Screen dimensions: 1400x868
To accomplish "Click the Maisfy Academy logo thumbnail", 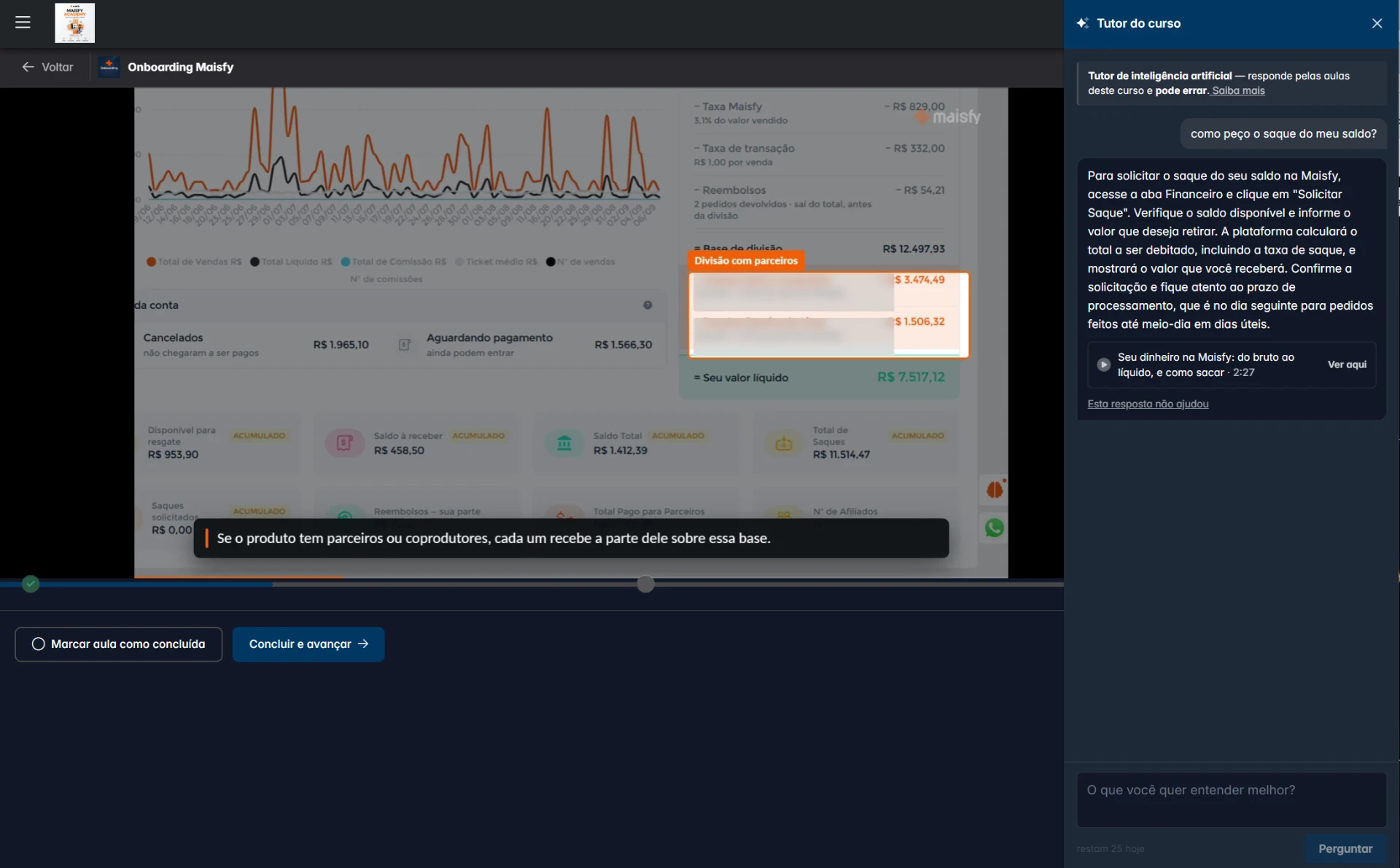I will [74, 23].
